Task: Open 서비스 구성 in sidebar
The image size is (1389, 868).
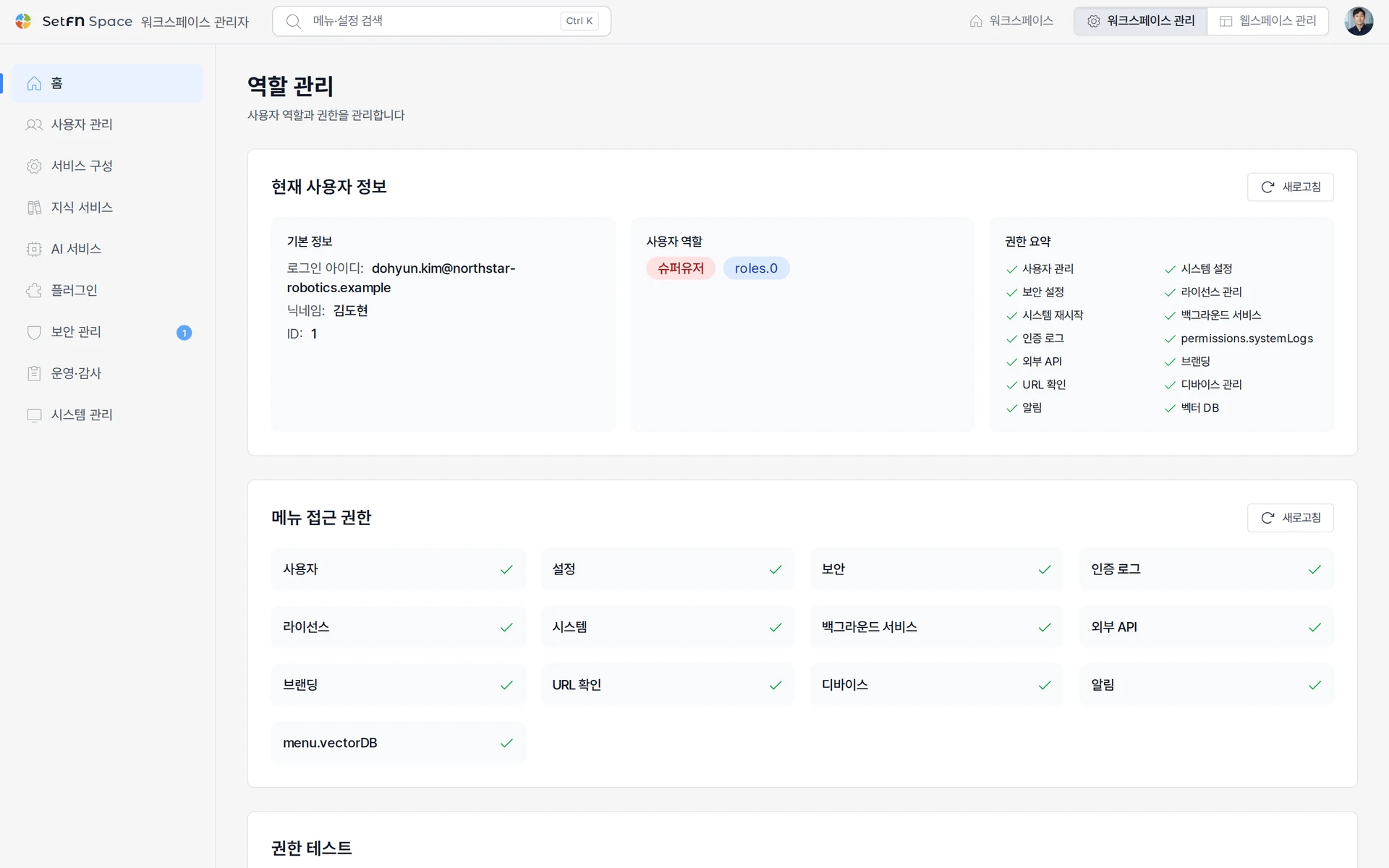Action: point(108,166)
